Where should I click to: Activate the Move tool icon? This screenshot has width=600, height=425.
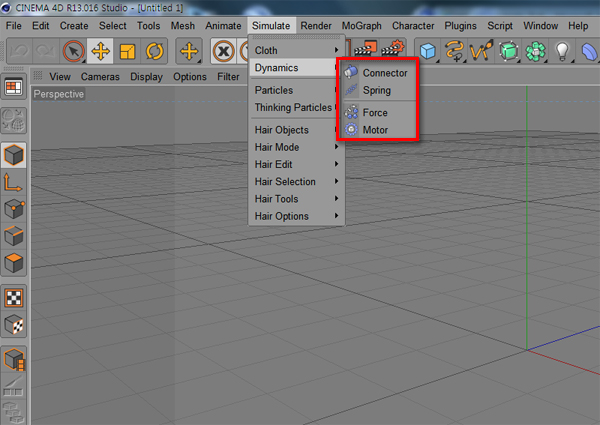click(100, 51)
